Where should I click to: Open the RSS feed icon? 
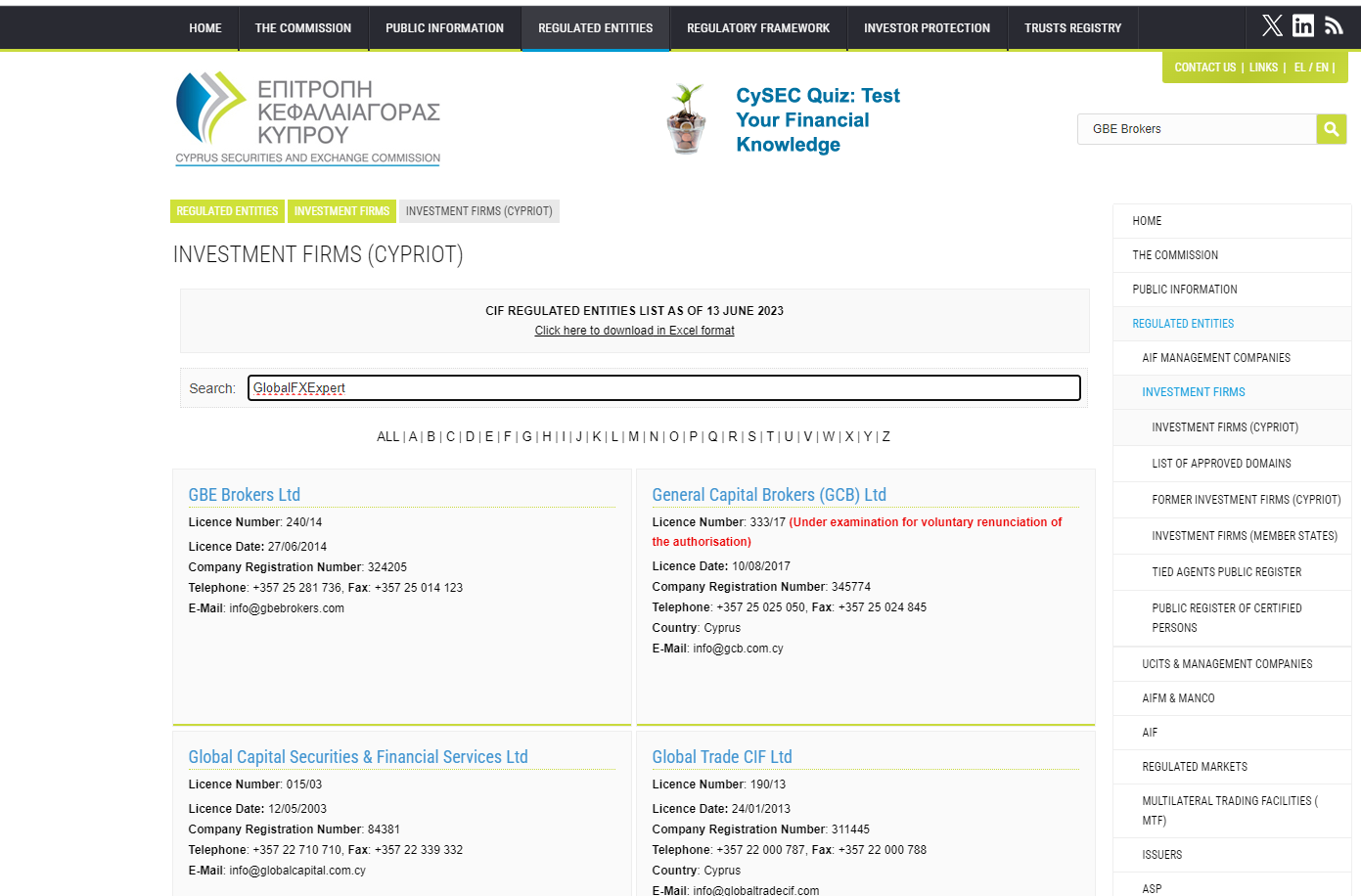pos(1334,25)
